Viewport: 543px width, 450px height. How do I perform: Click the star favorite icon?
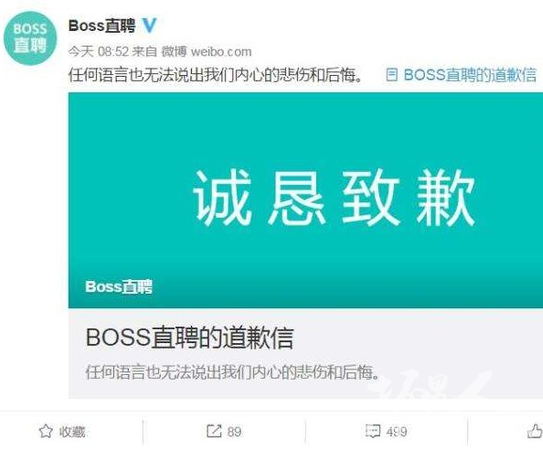pos(46,431)
